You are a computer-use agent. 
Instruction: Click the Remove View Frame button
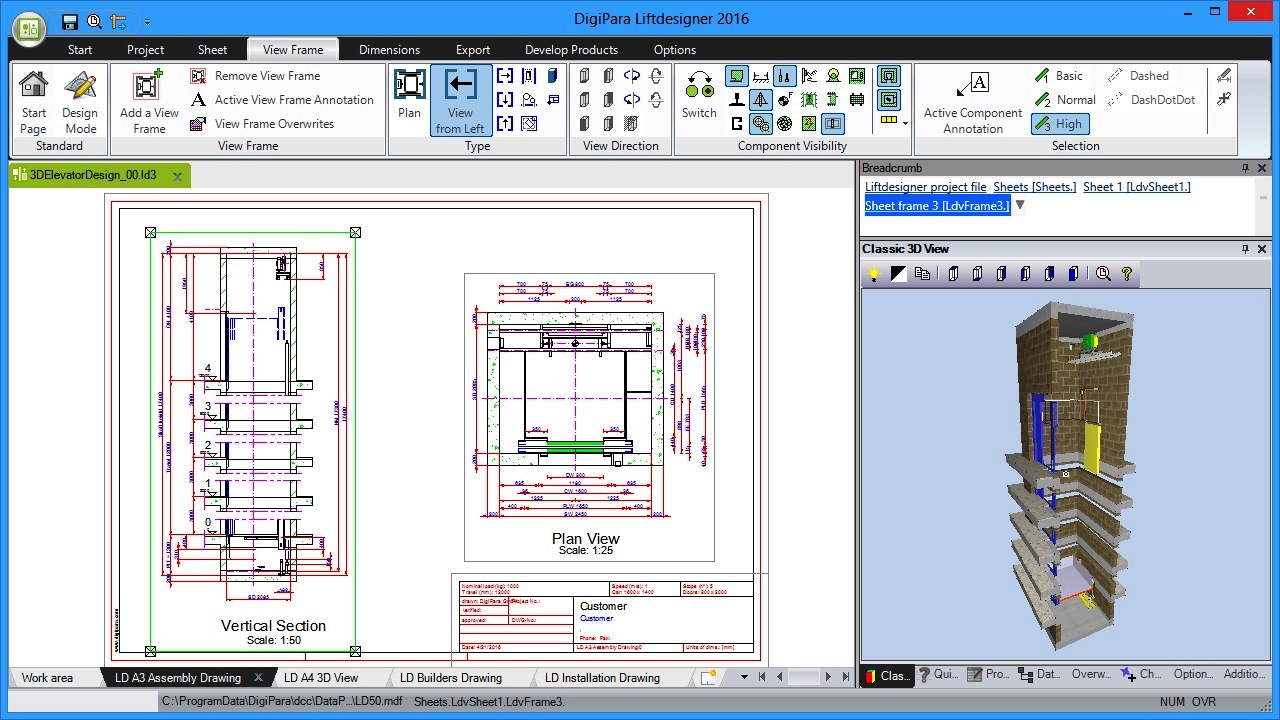[267, 75]
